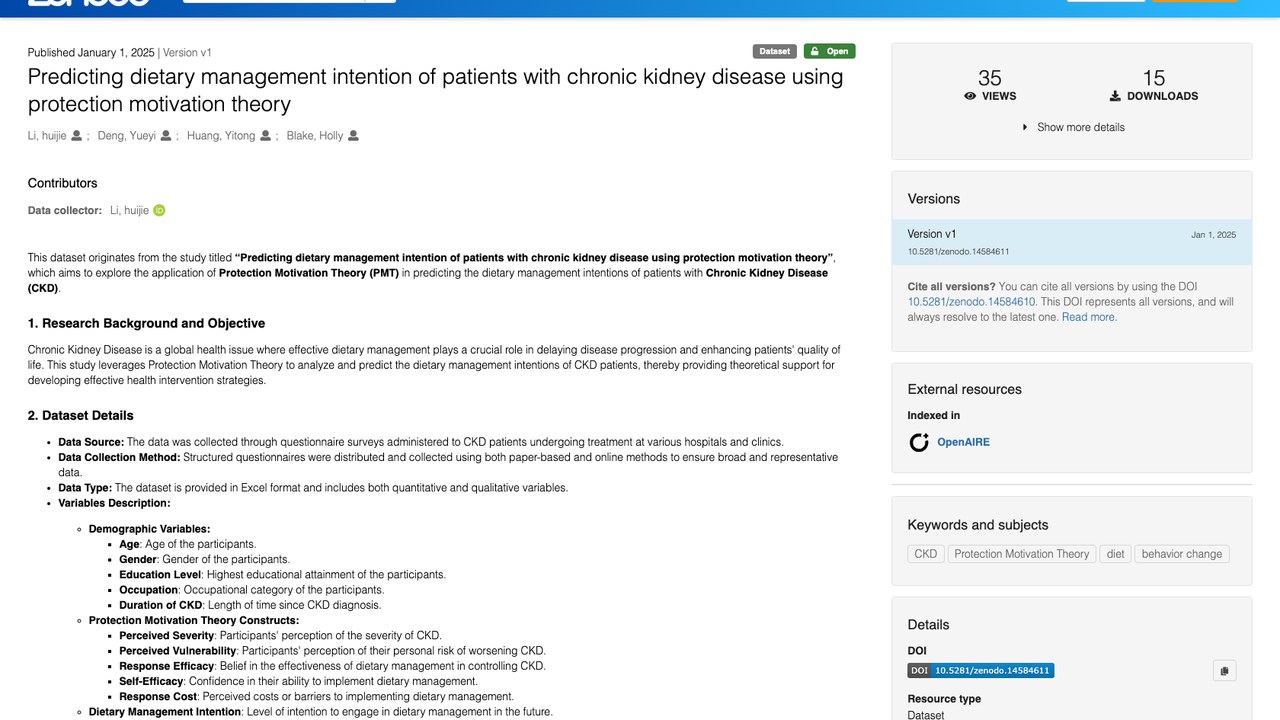1280x720 pixels.
Task: Click the DOI badge 10.5281/zenodo.14584611
Action: pyautogui.click(x=981, y=671)
